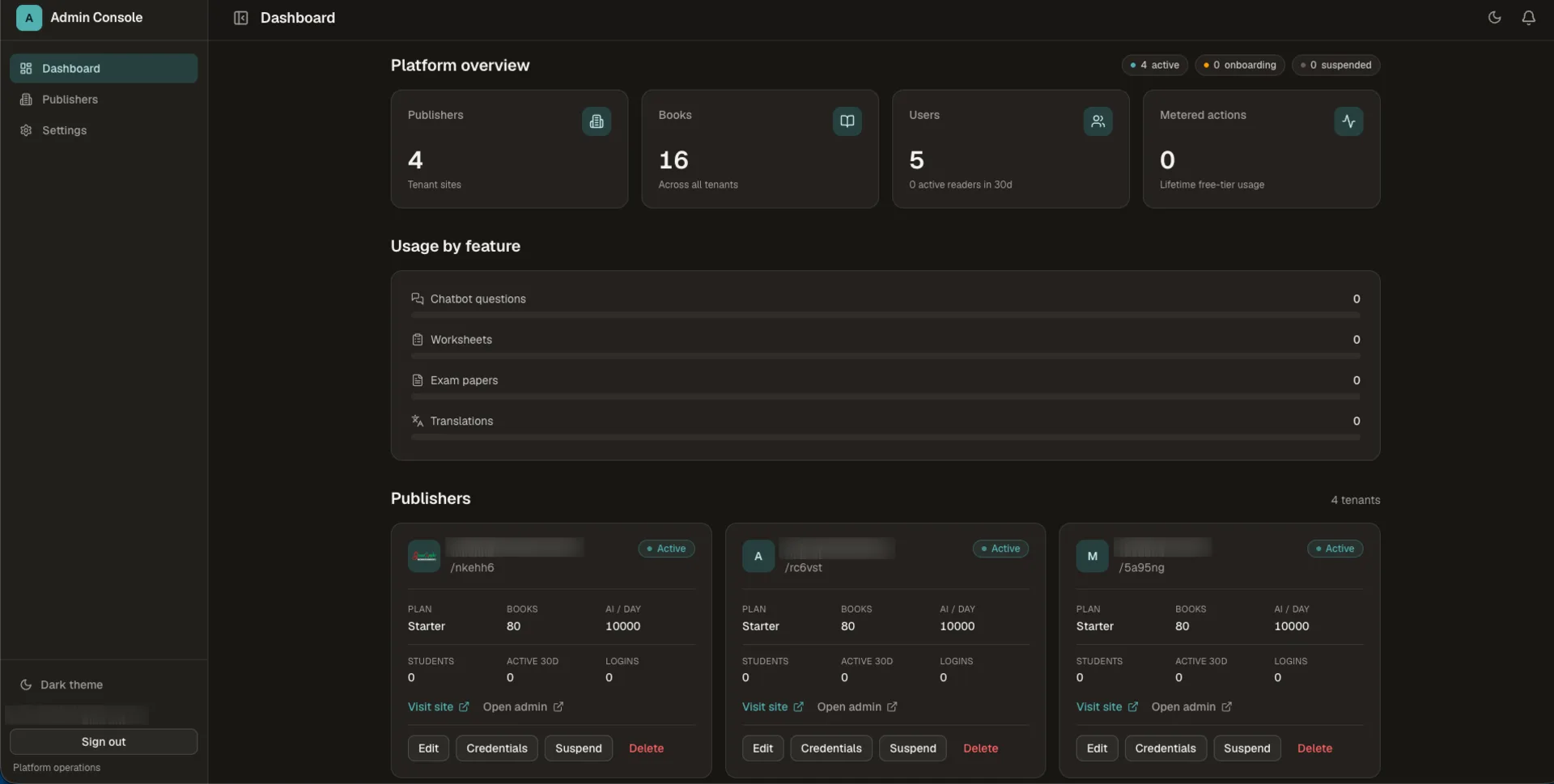Delete the /5a95ng publisher
This screenshot has height=784, width=1554.
(x=1314, y=748)
